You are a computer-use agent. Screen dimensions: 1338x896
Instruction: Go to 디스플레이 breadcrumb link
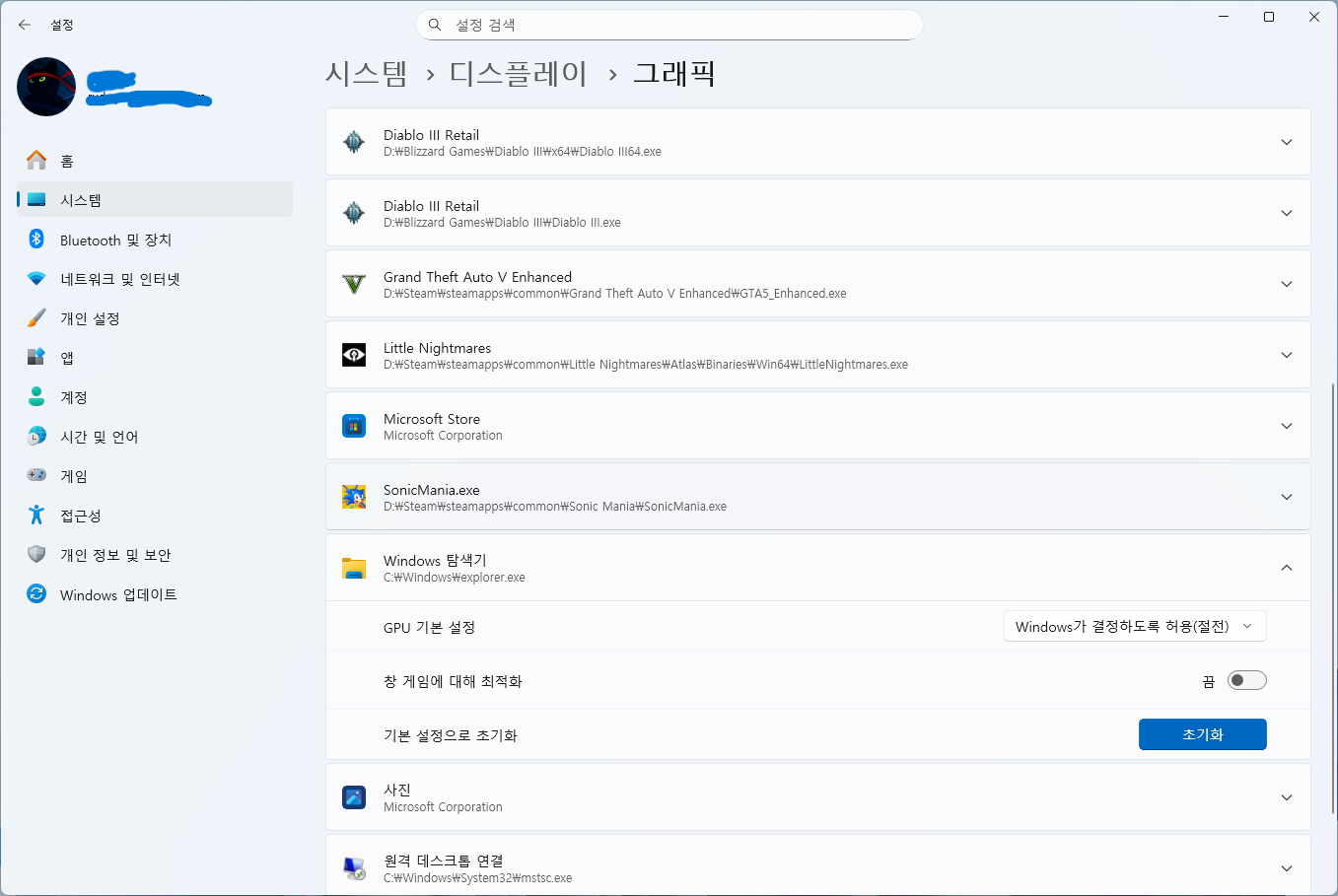tap(519, 73)
